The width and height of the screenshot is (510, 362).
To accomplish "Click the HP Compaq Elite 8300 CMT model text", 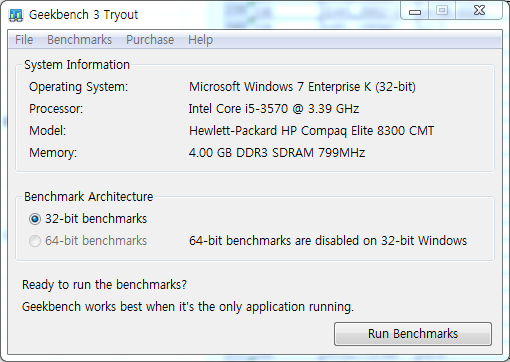I will (312, 131).
